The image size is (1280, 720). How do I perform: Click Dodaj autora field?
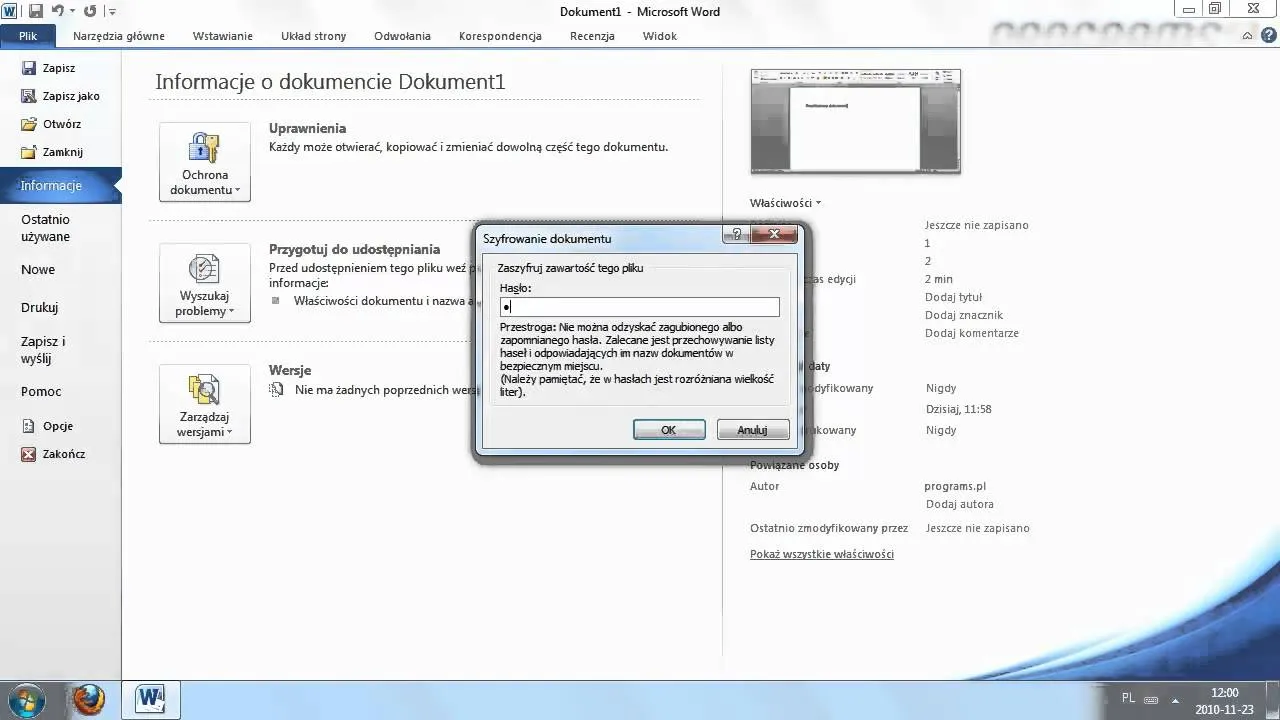tap(959, 504)
